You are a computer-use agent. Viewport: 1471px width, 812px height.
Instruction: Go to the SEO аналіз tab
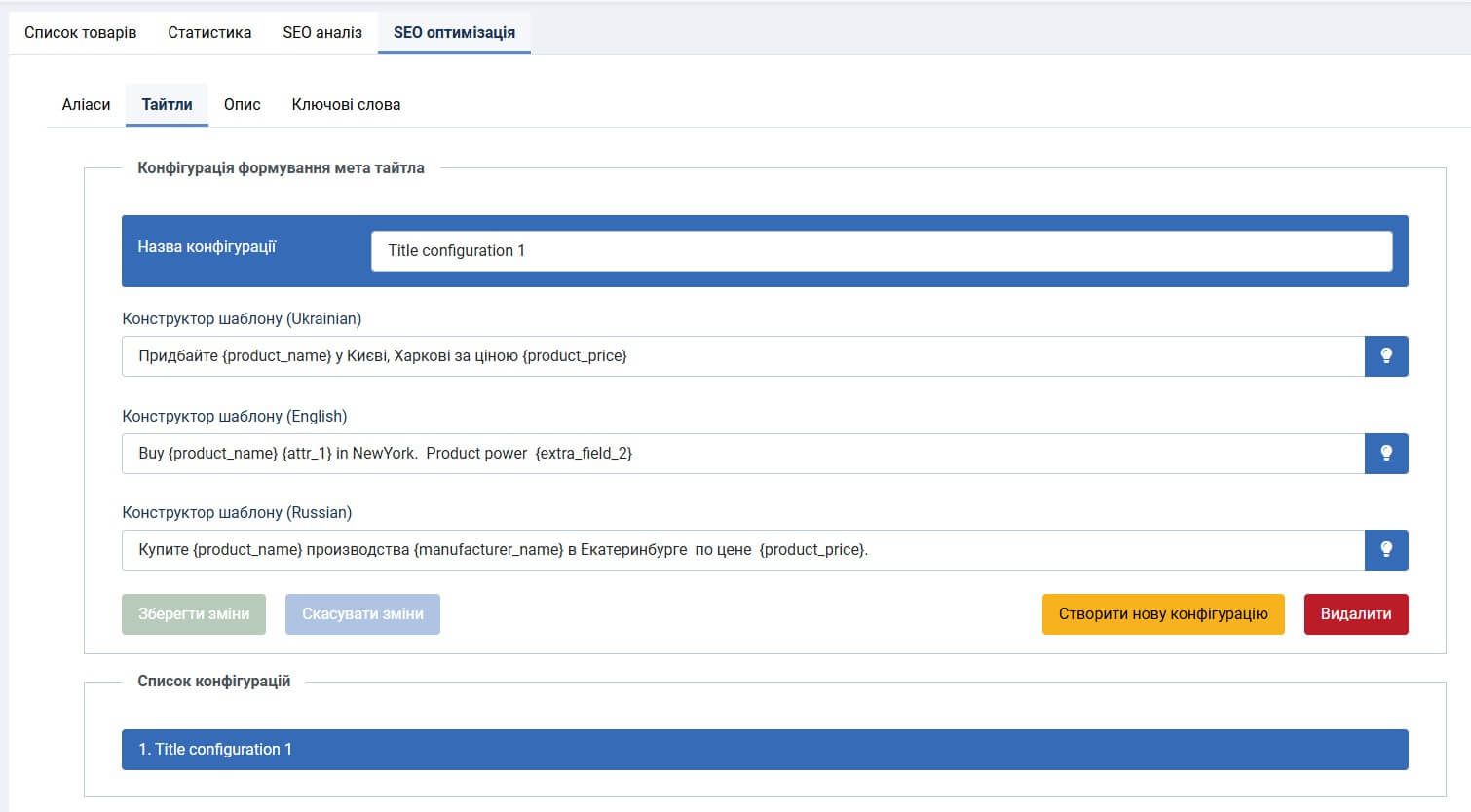coord(322,32)
